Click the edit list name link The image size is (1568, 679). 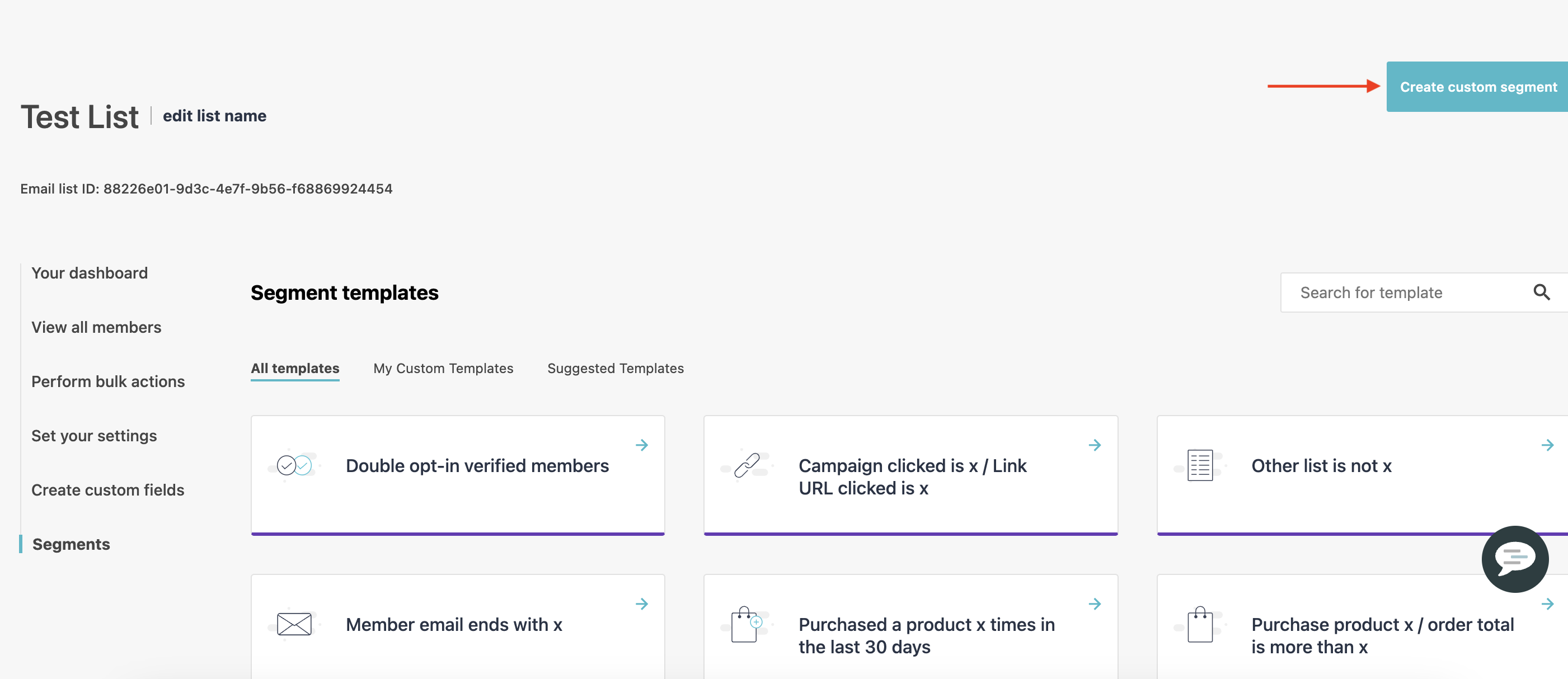[x=214, y=115]
